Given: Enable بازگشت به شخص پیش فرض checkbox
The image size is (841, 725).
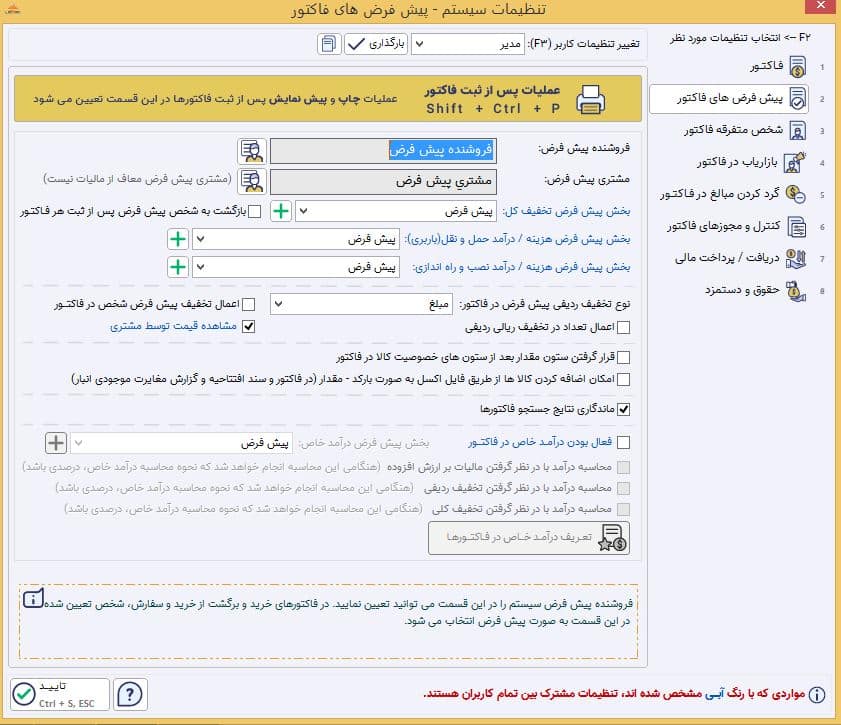Looking at the screenshot, I should [255, 211].
